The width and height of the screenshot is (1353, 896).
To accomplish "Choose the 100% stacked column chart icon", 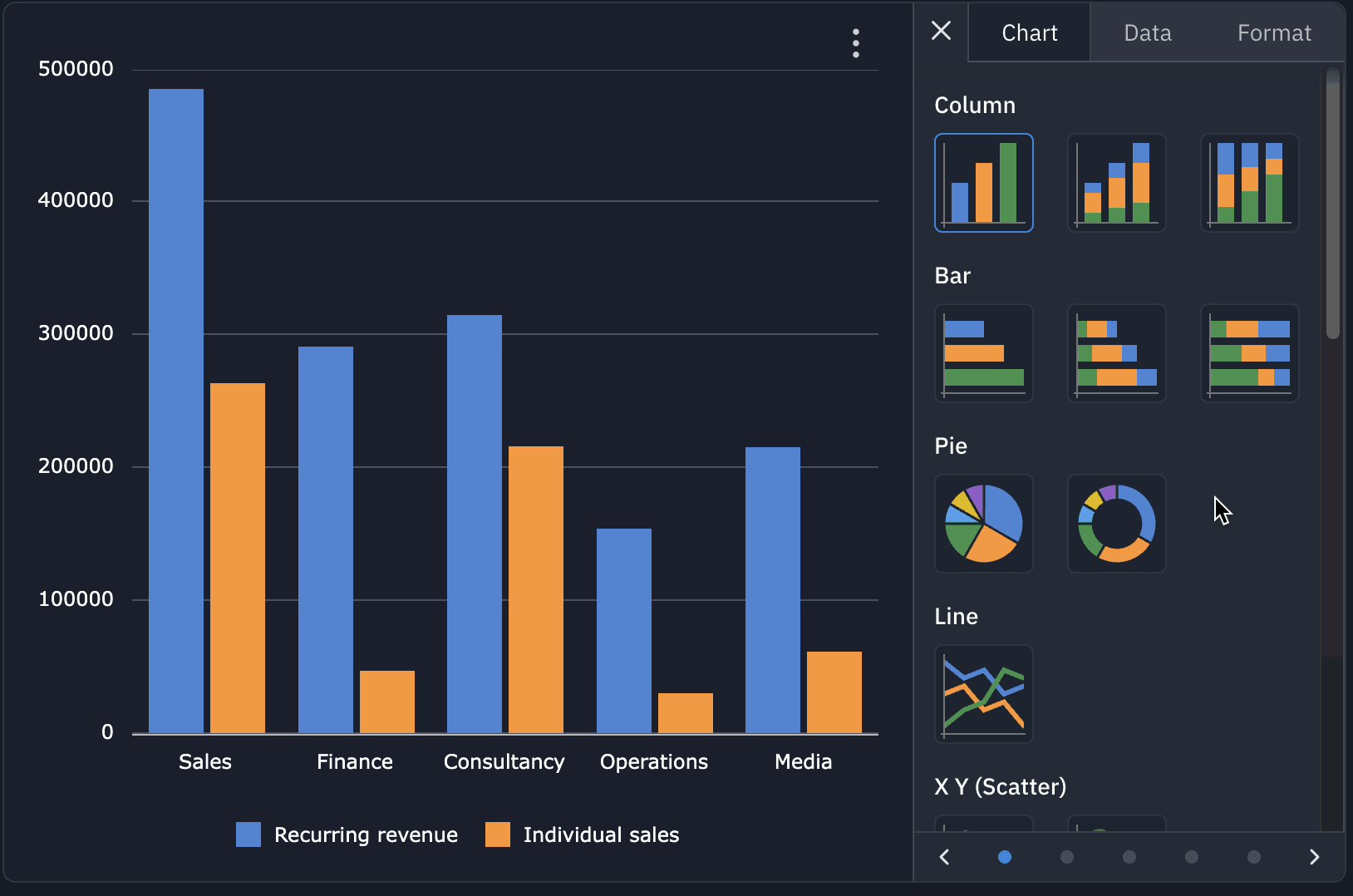I will click(1249, 183).
